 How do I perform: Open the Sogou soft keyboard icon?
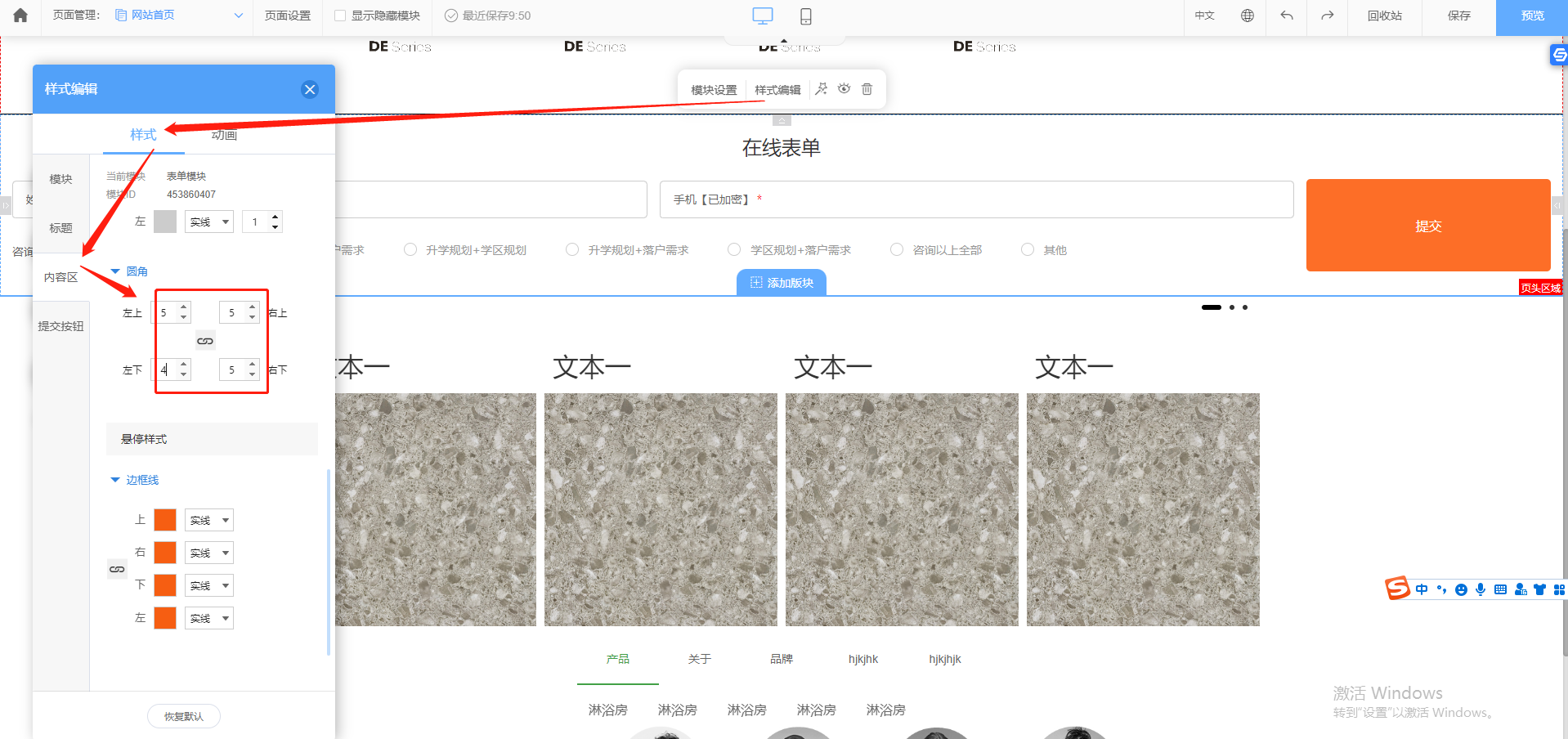coord(1500,589)
